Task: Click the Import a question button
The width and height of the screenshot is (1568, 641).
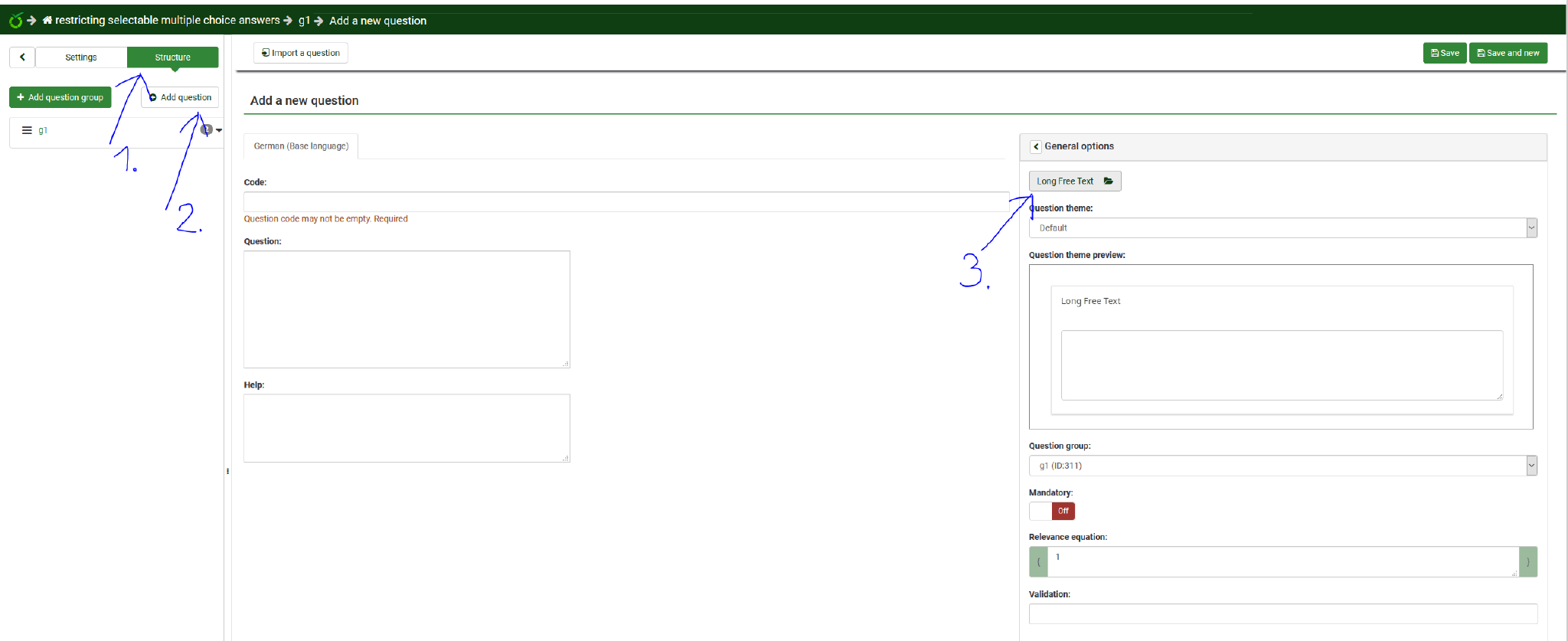Action: tap(301, 53)
